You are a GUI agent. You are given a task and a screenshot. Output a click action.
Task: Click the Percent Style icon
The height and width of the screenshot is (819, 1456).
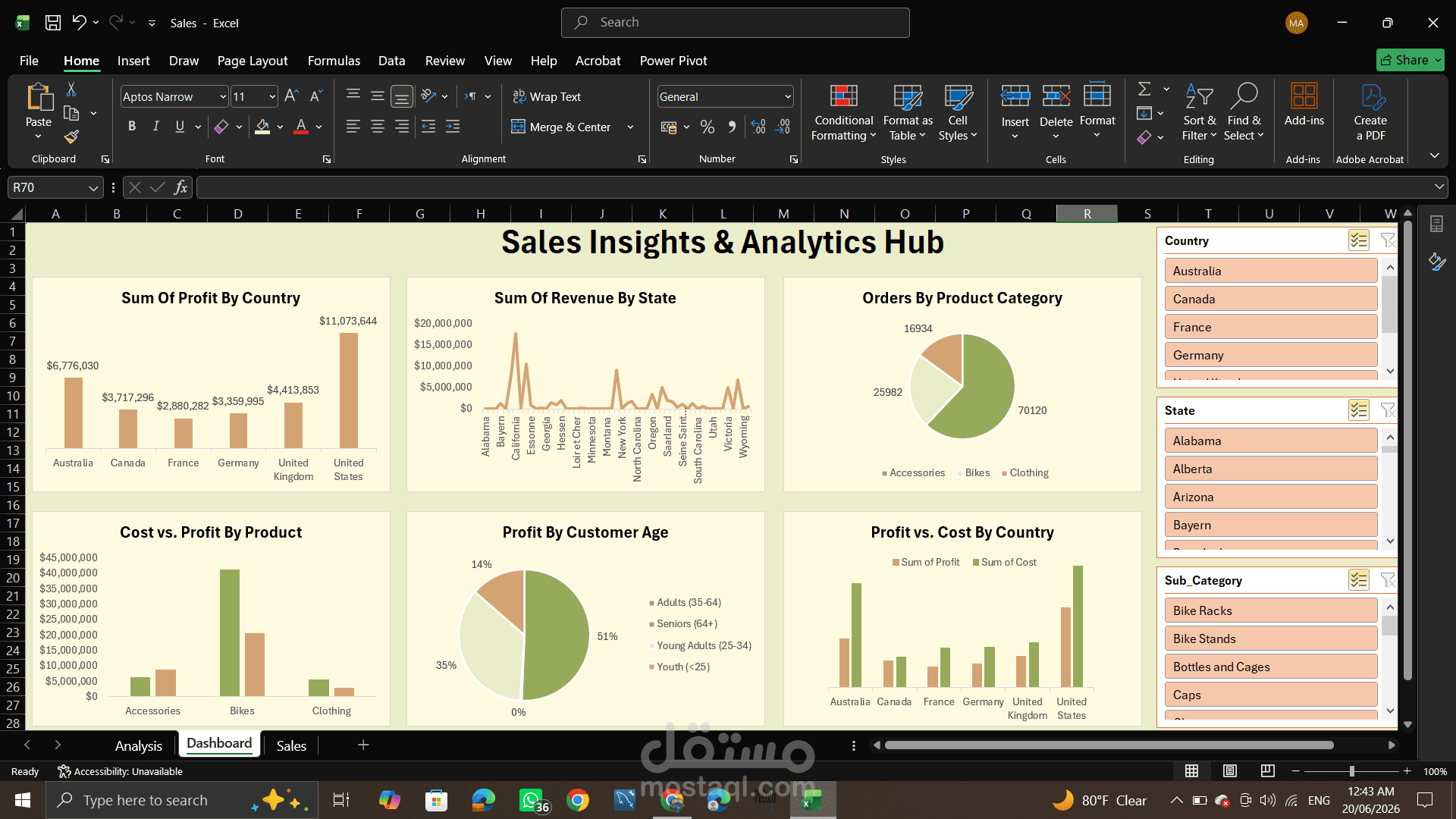tap(708, 127)
